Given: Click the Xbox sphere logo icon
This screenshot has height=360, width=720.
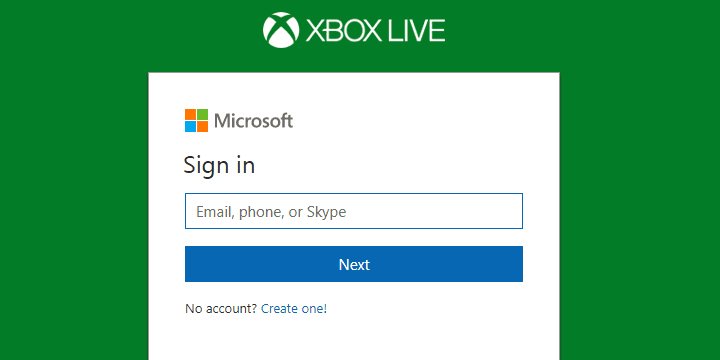Looking at the screenshot, I should pyautogui.click(x=281, y=30).
